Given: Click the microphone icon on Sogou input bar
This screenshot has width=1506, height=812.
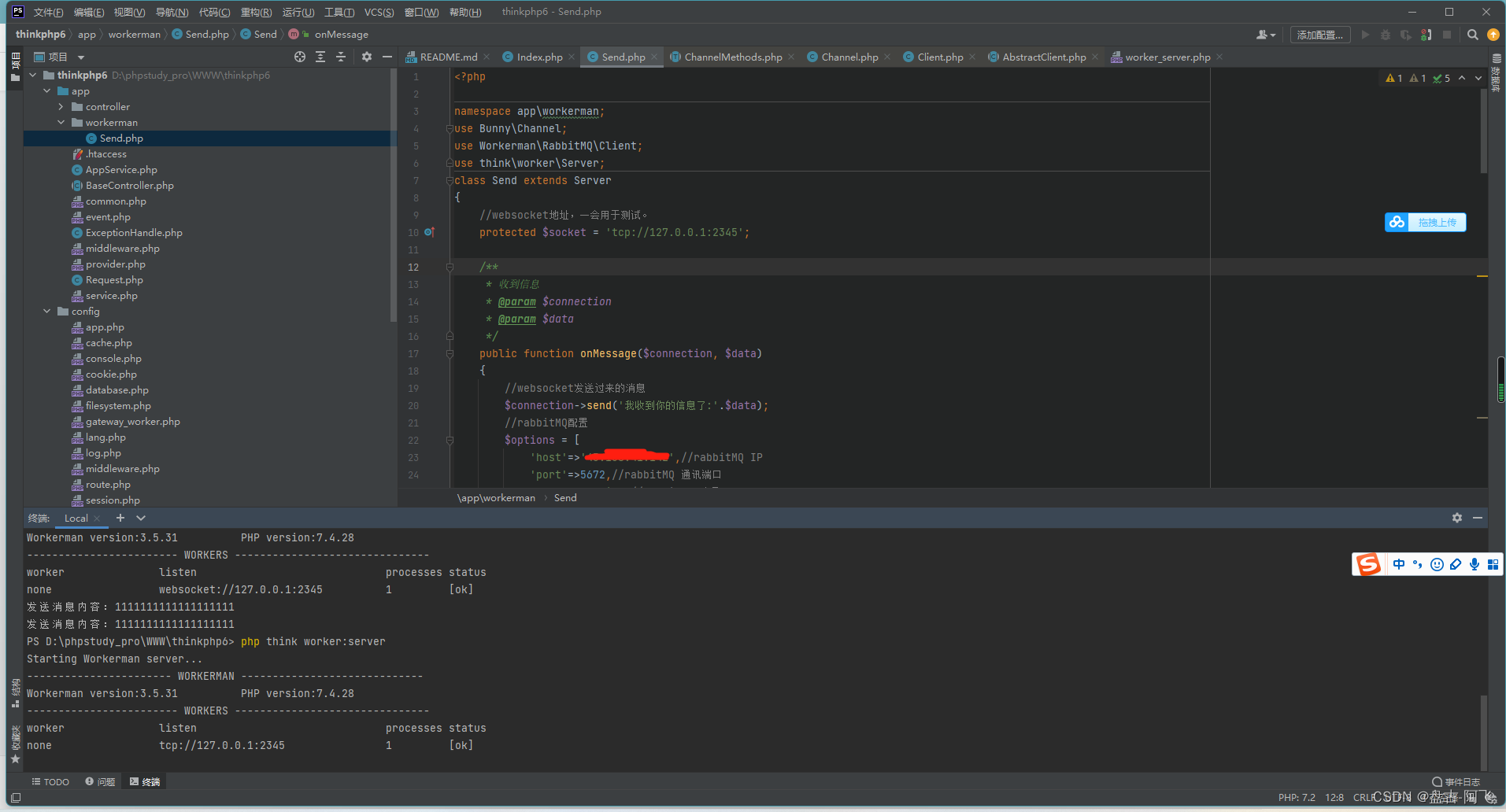Looking at the screenshot, I should click(x=1474, y=564).
